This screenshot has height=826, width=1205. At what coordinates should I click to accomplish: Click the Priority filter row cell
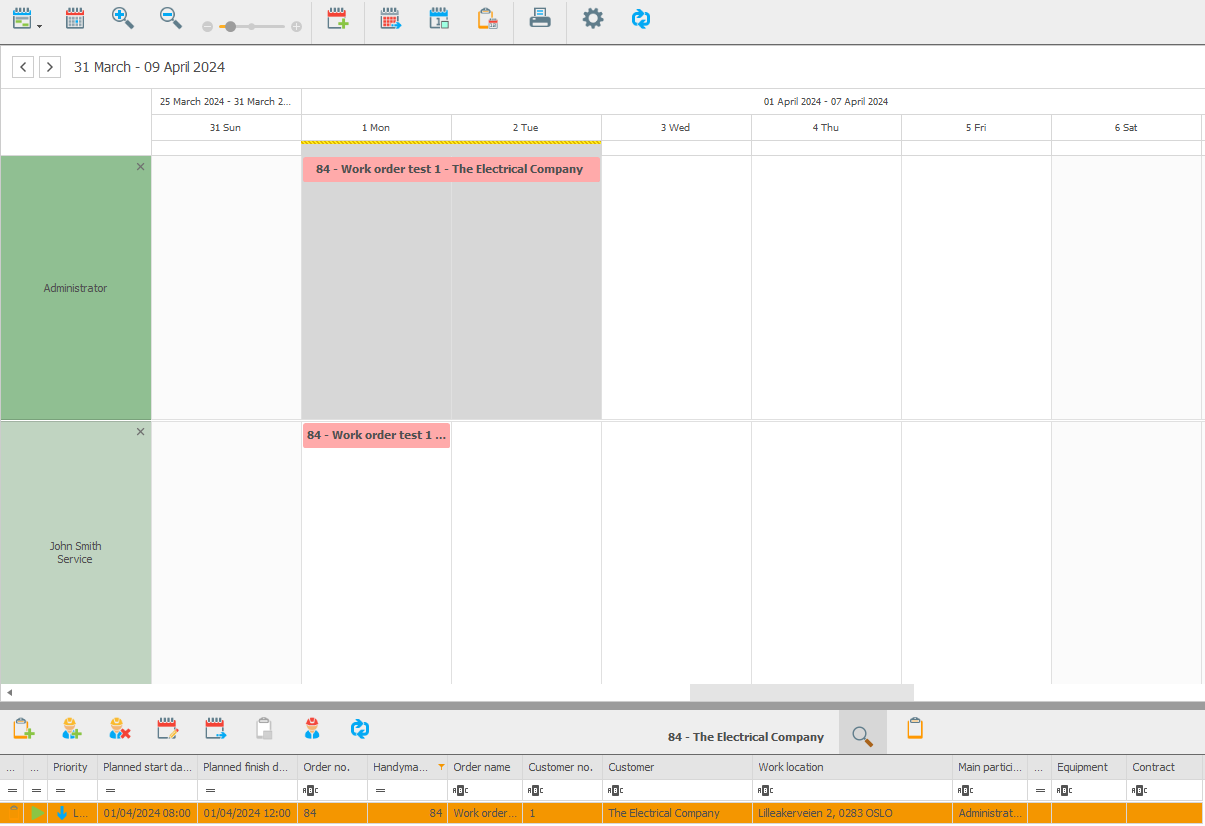coord(72,790)
